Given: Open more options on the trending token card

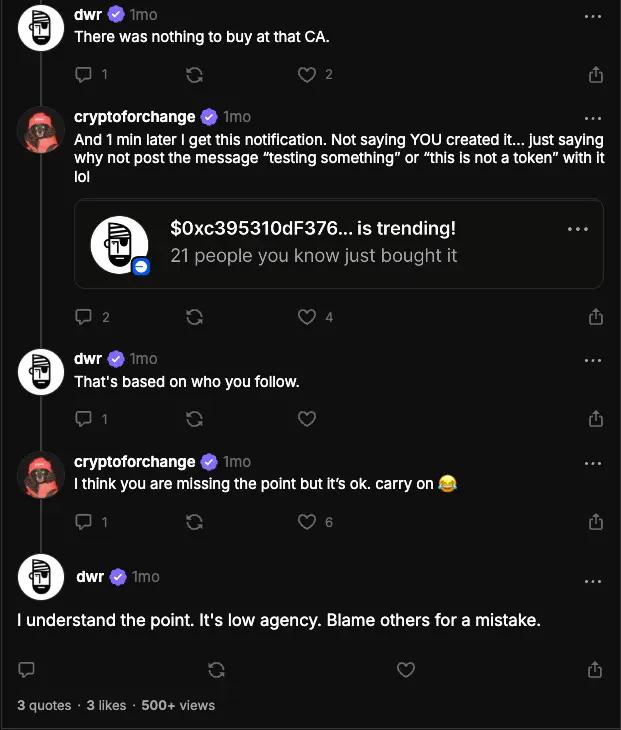Looking at the screenshot, I should tap(577, 229).
